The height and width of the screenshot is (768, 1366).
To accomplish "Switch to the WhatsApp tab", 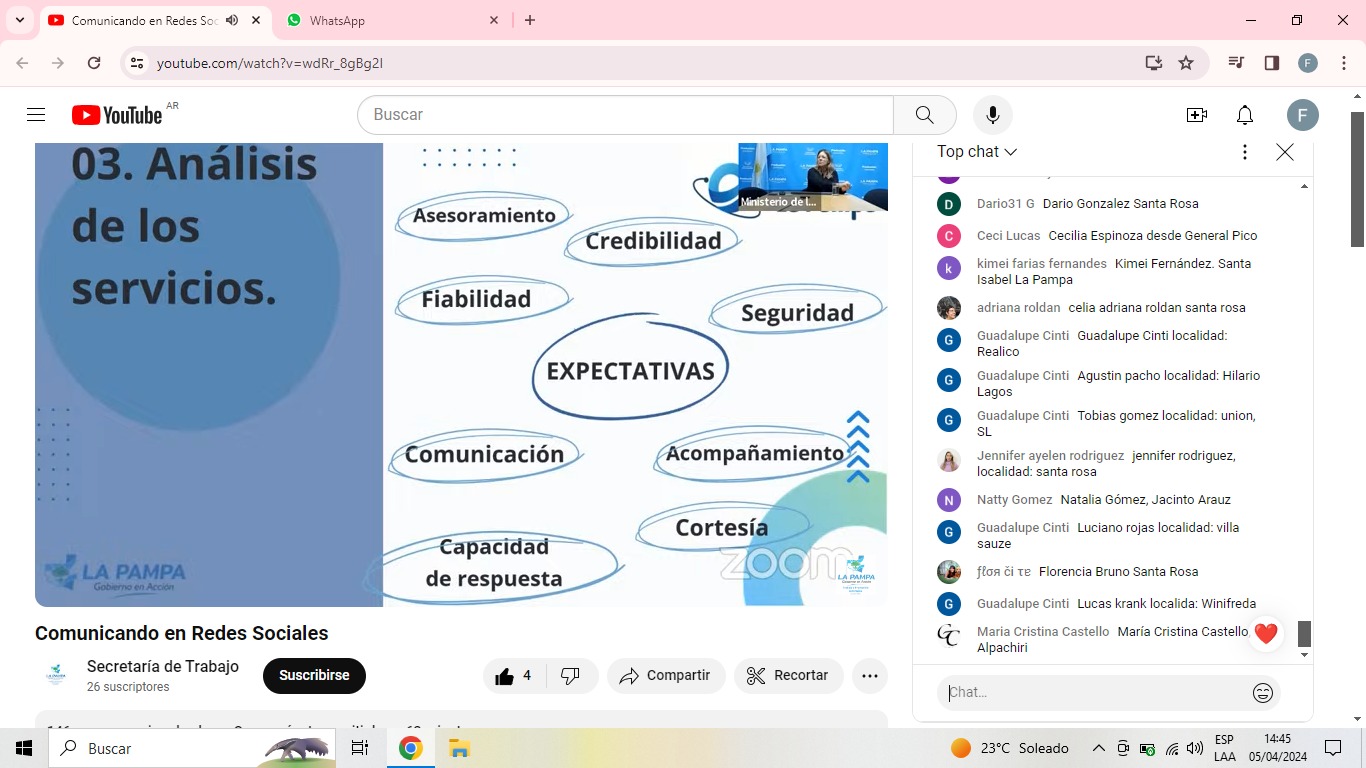I will coord(390,20).
